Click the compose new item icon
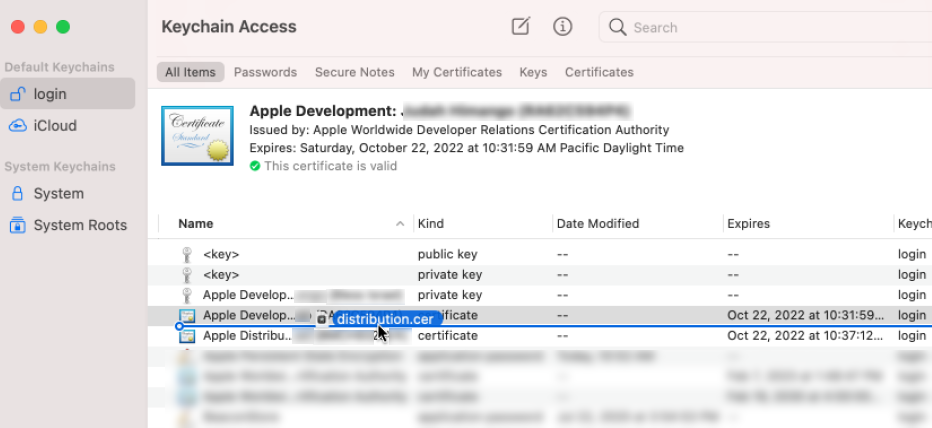The width and height of the screenshot is (932, 428). 520,27
